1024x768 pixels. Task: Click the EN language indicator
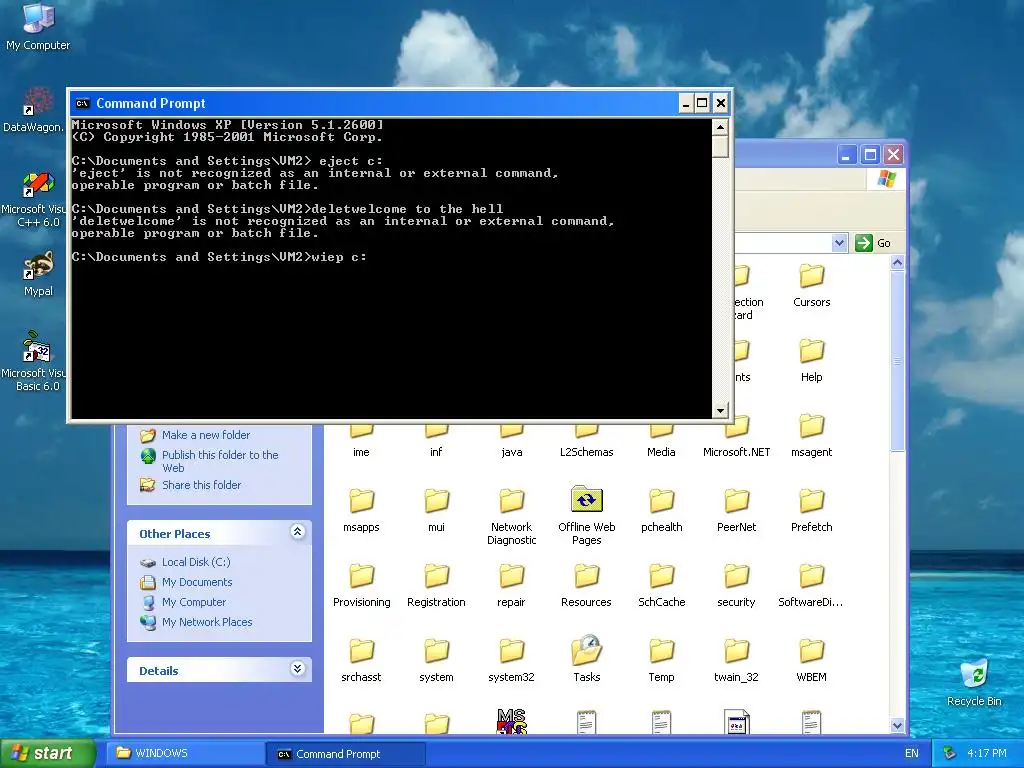[912, 754]
